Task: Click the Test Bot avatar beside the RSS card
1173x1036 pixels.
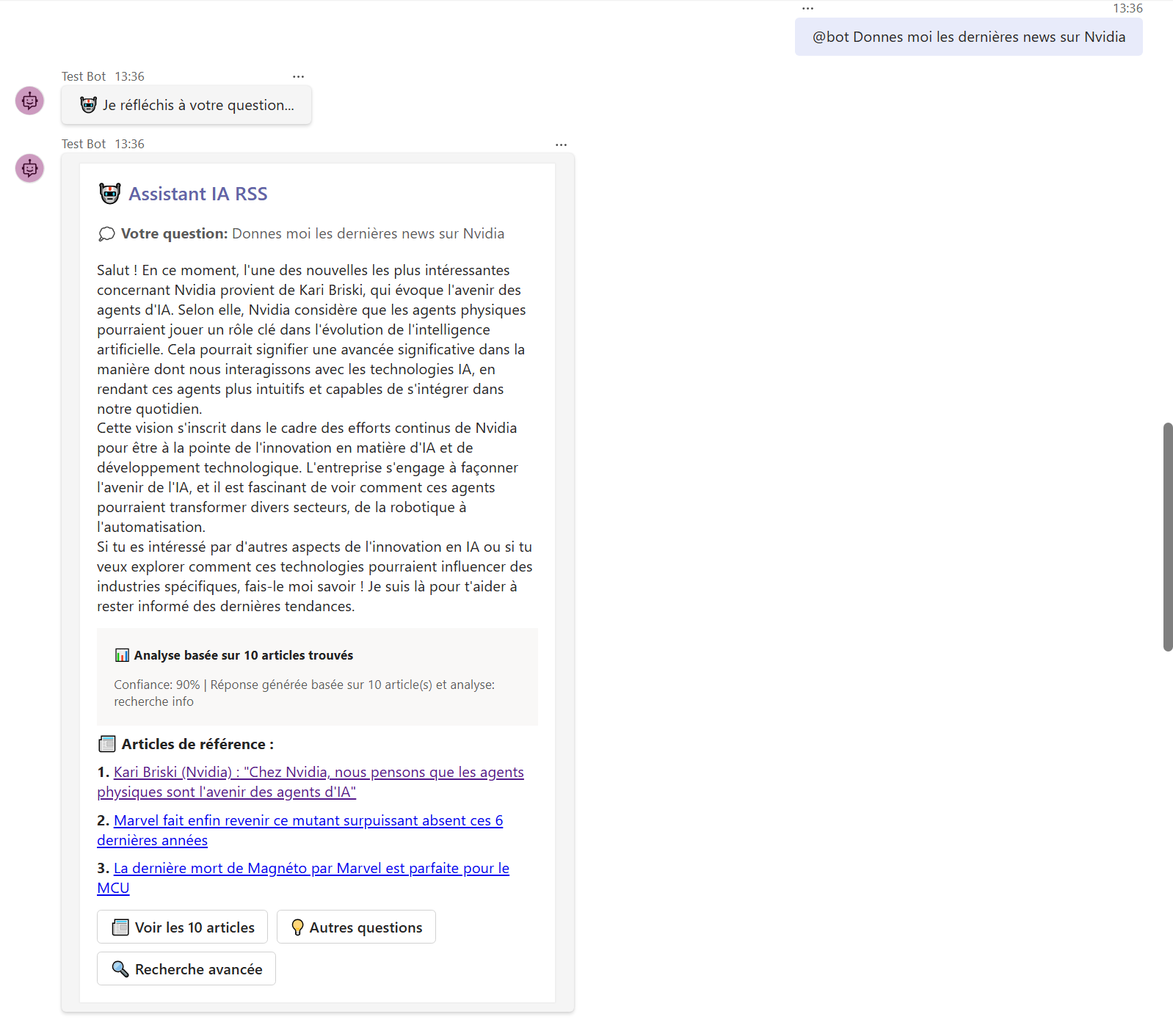Action: (30, 169)
